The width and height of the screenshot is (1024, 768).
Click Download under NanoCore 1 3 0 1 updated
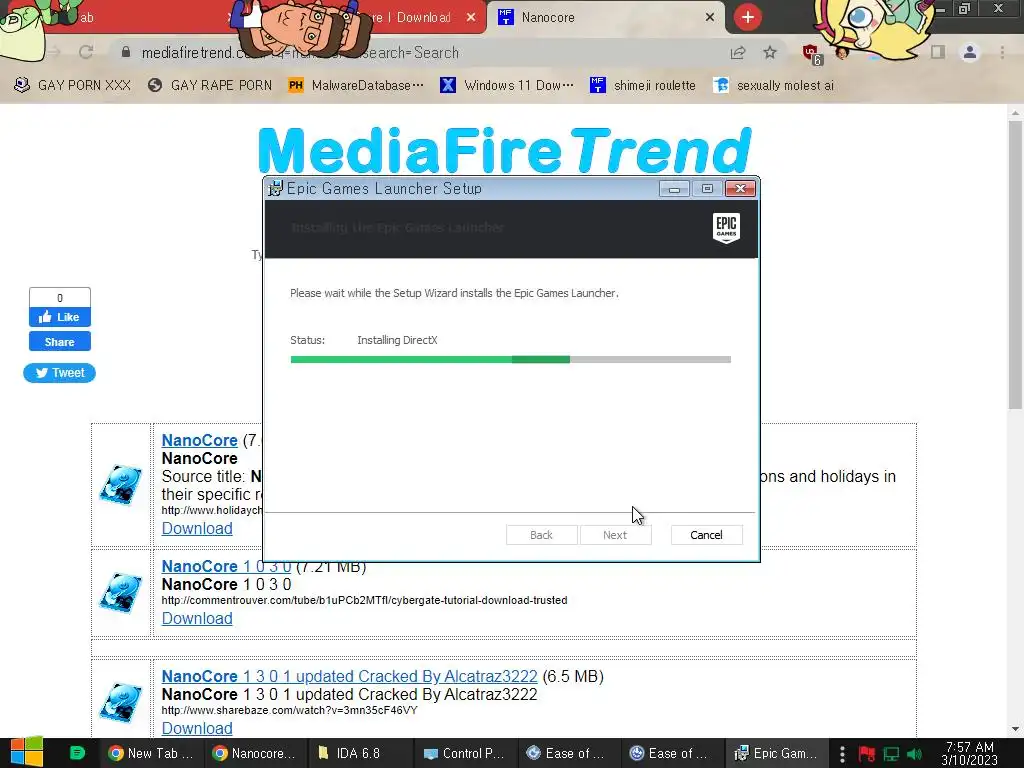[x=197, y=728]
